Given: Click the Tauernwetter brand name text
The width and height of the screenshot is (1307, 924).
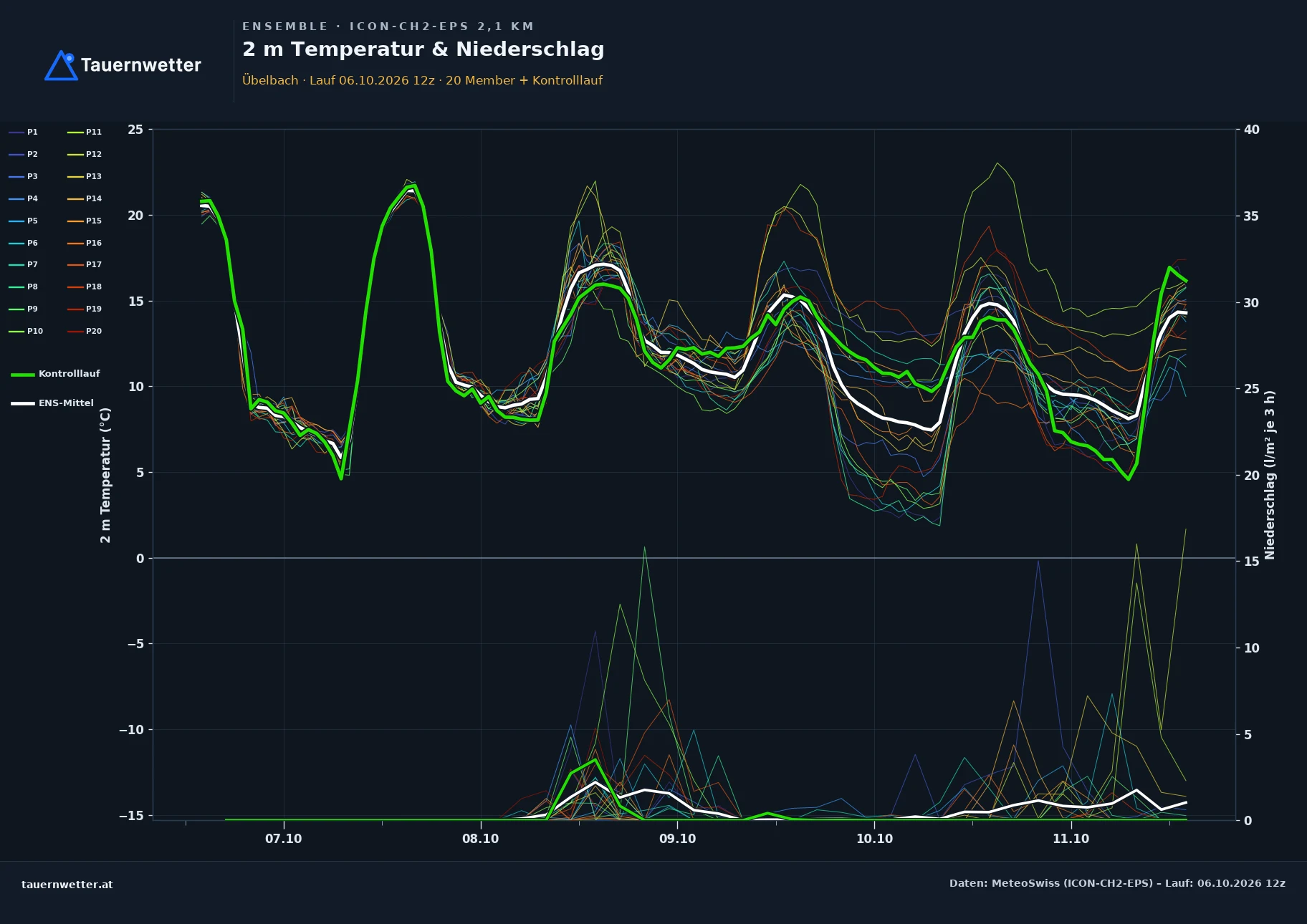Looking at the screenshot, I should click(141, 65).
